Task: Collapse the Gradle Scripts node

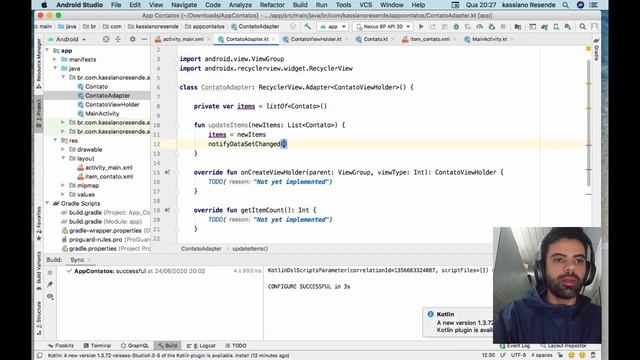Action: (47, 203)
